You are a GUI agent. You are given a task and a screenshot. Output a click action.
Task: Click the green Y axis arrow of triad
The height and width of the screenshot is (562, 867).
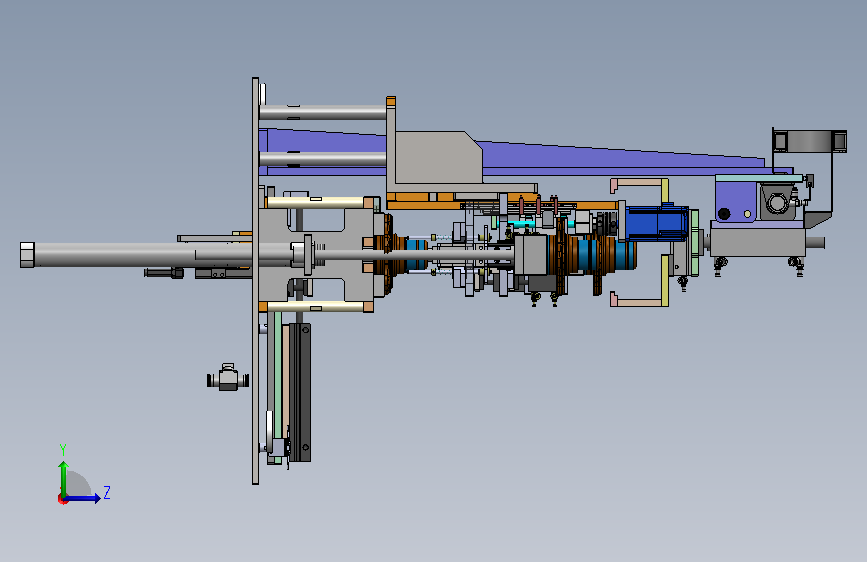pos(64,478)
